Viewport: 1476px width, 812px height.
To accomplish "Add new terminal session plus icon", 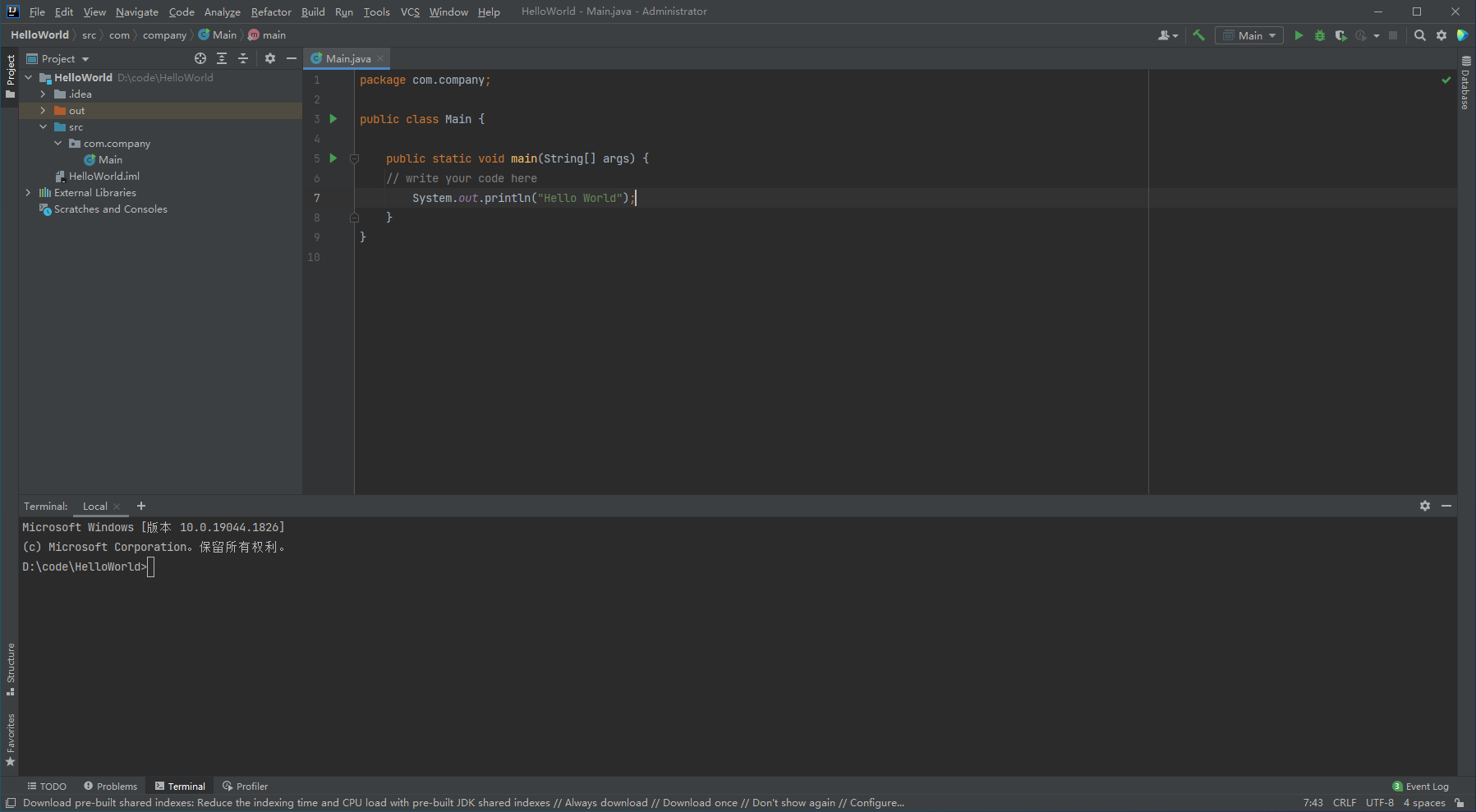I will point(141,506).
